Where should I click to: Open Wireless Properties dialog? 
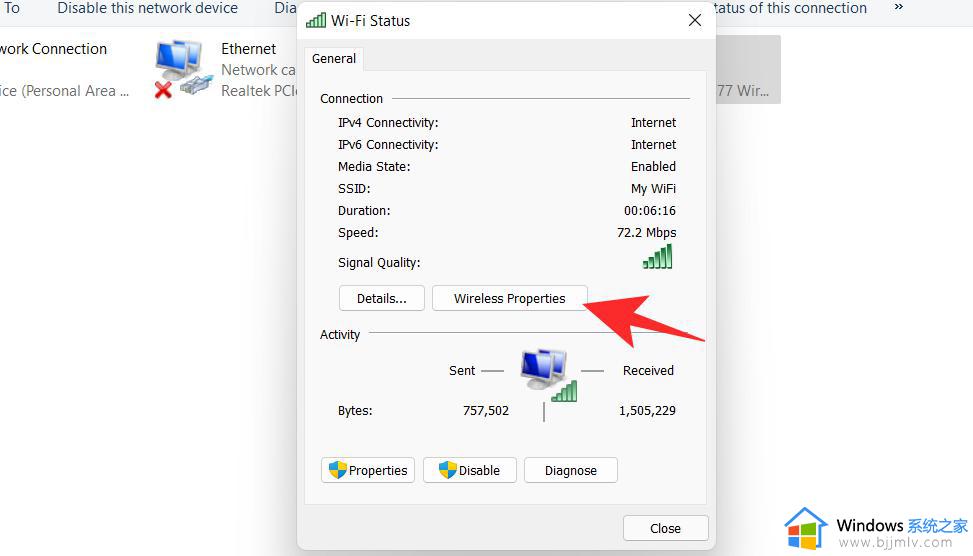pos(509,298)
